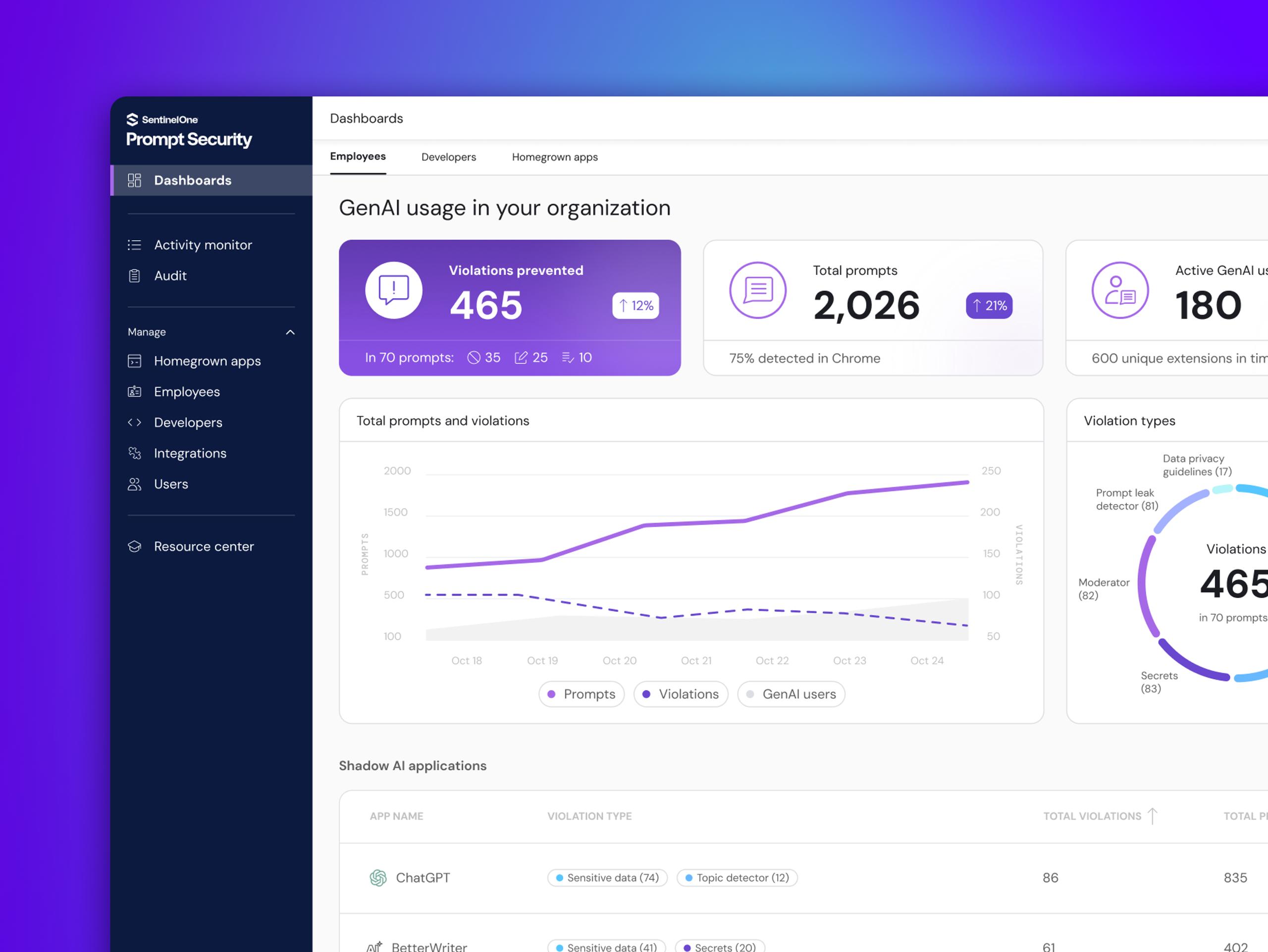The height and width of the screenshot is (952, 1268).
Task: Open Dashboards in the sidebar
Action: tap(211, 180)
